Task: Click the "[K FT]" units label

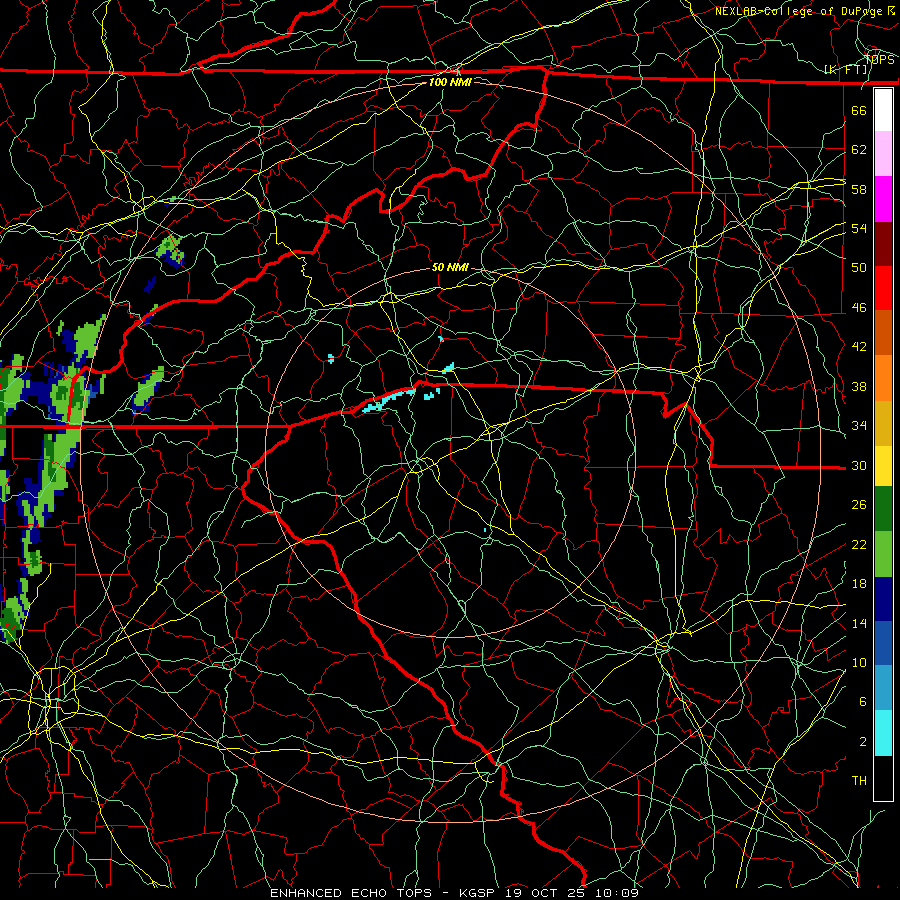Action: pos(845,70)
